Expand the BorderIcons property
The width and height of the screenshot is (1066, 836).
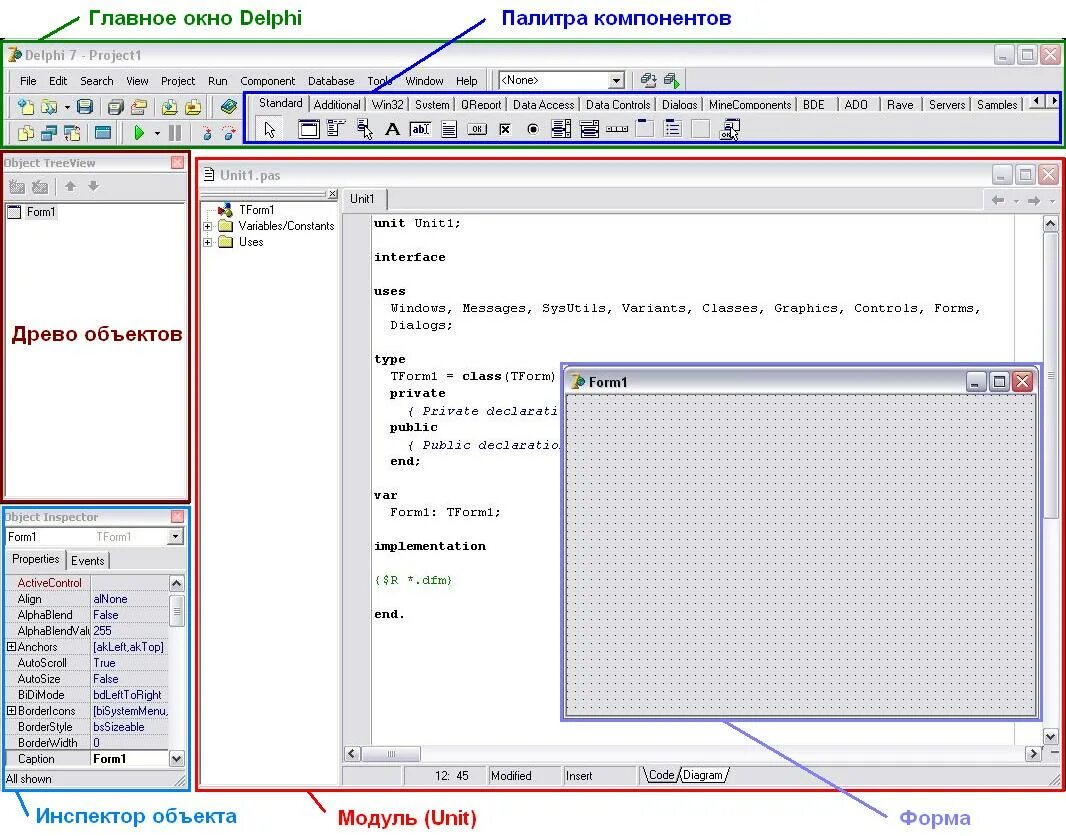point(11,710)
